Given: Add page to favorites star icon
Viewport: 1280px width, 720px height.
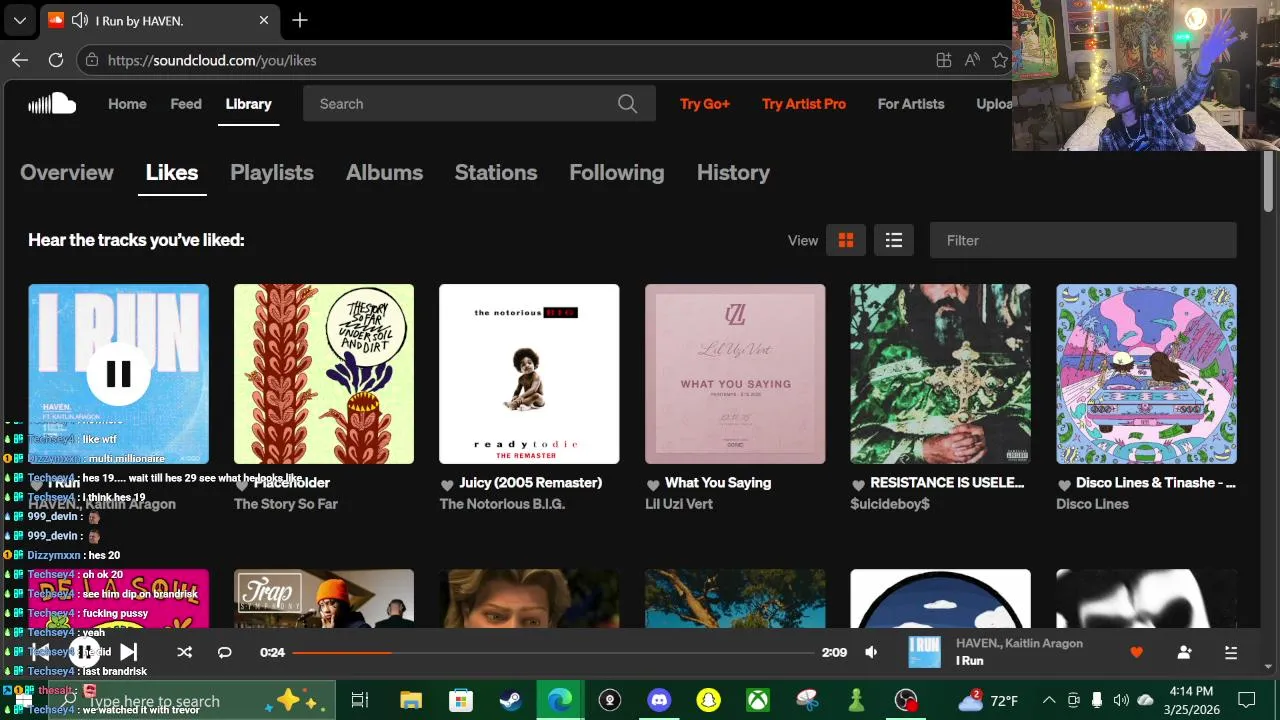Looking at the screenshot, I should tap(999, 60).
